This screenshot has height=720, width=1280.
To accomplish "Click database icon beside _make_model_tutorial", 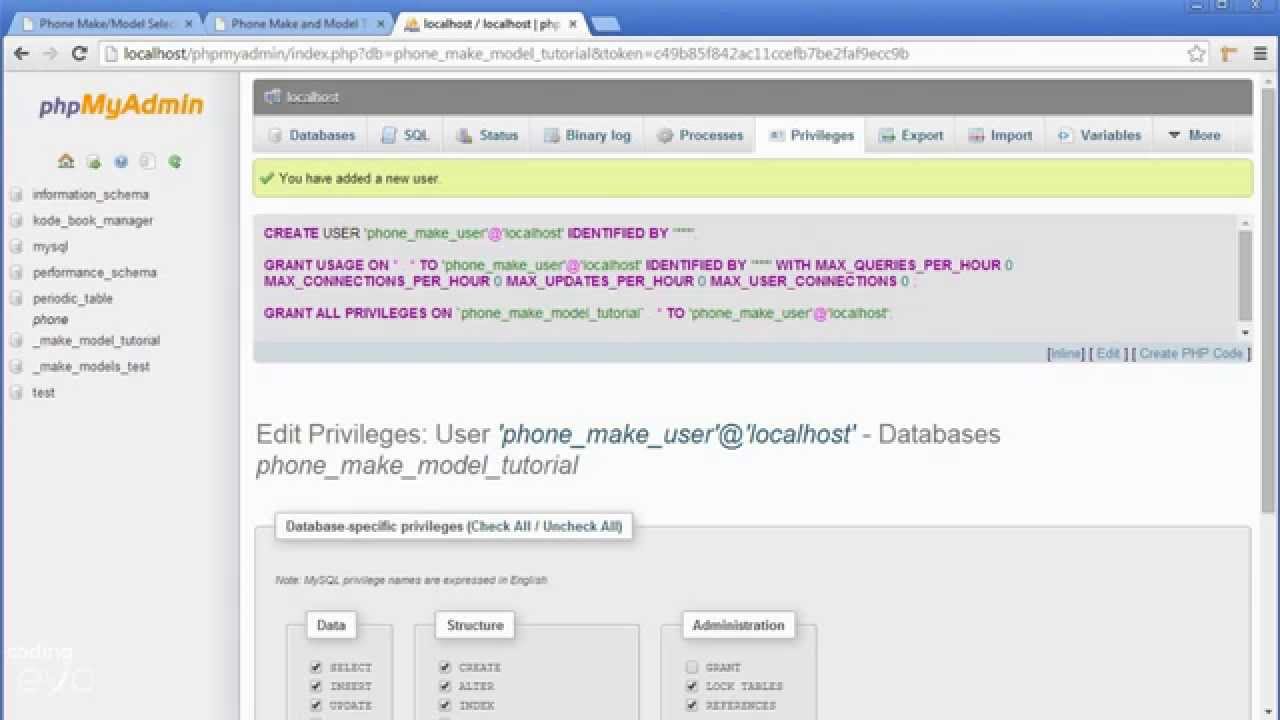I will [x=16, y=341].
